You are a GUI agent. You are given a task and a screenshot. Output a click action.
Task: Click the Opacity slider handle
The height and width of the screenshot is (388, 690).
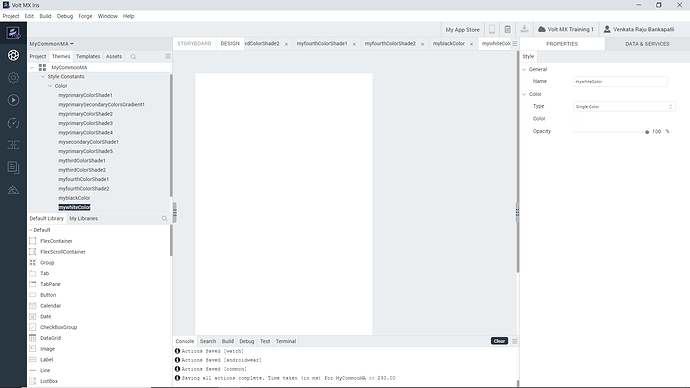[647, 132]
